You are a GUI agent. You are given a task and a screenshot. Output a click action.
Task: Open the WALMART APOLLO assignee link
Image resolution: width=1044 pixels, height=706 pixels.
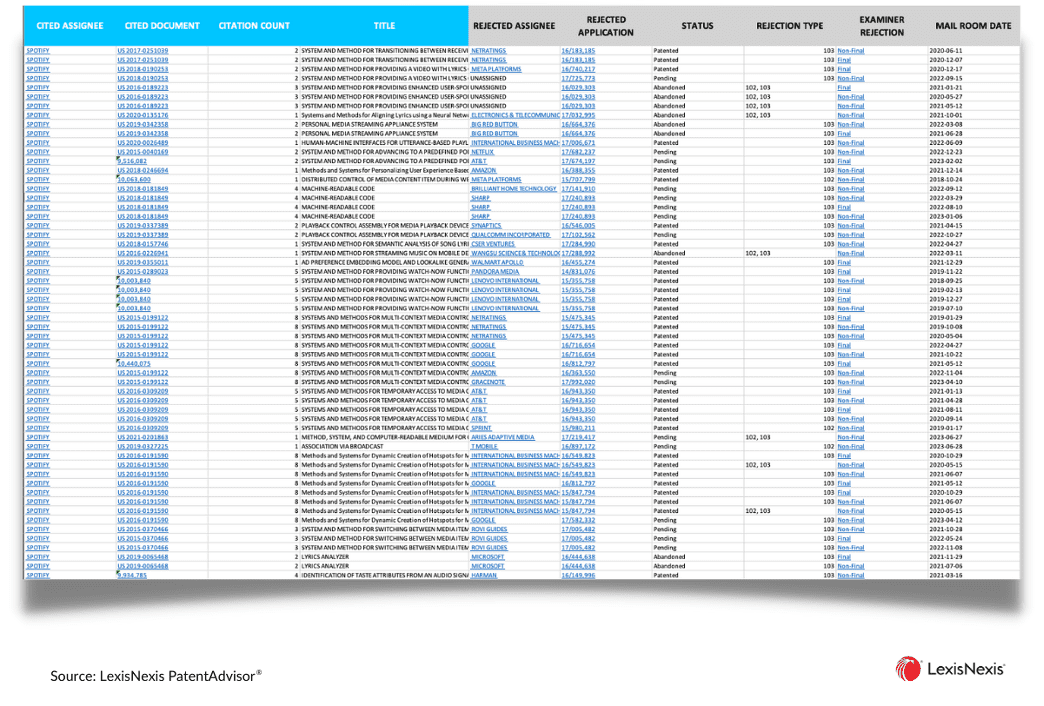[x=497, y=262]
